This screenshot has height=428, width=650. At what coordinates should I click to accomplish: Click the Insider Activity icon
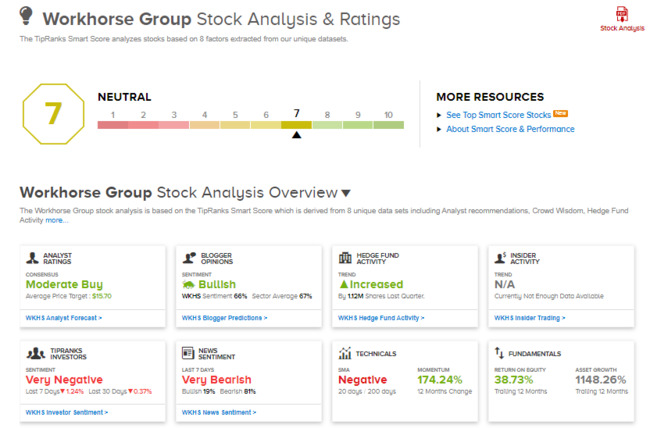501,259
